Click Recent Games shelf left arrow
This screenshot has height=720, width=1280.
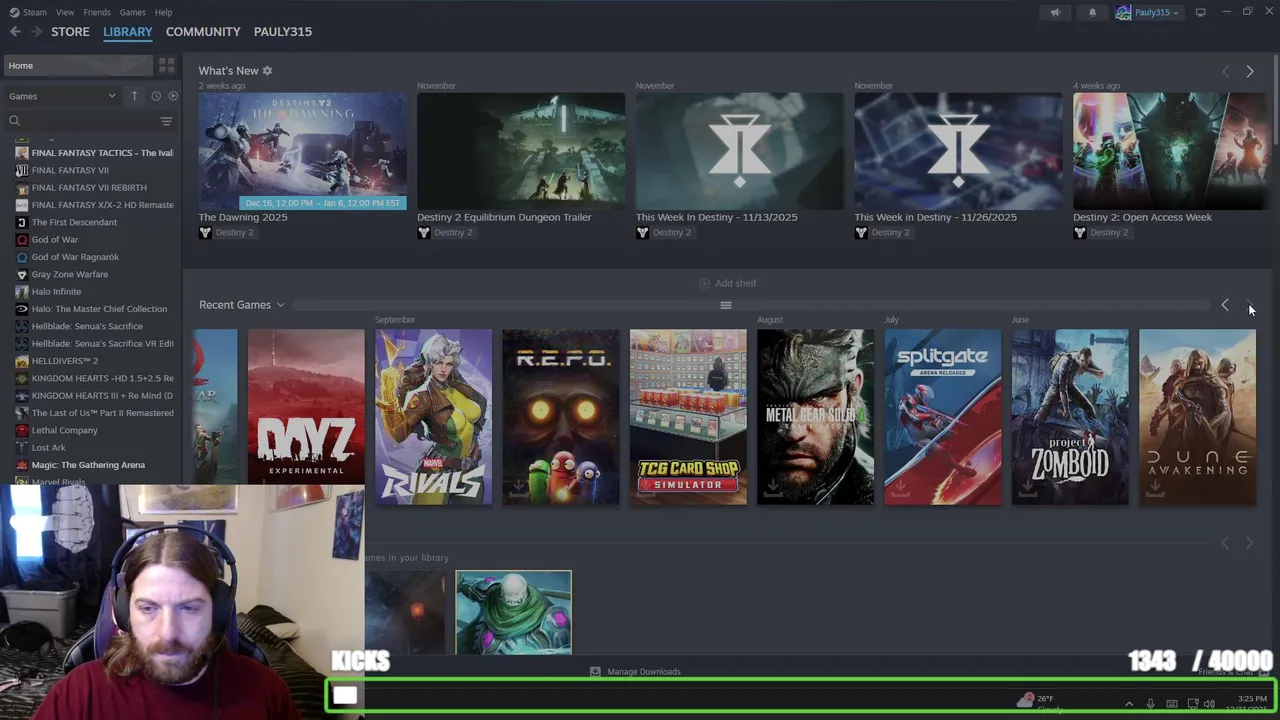click(1225, 305)
